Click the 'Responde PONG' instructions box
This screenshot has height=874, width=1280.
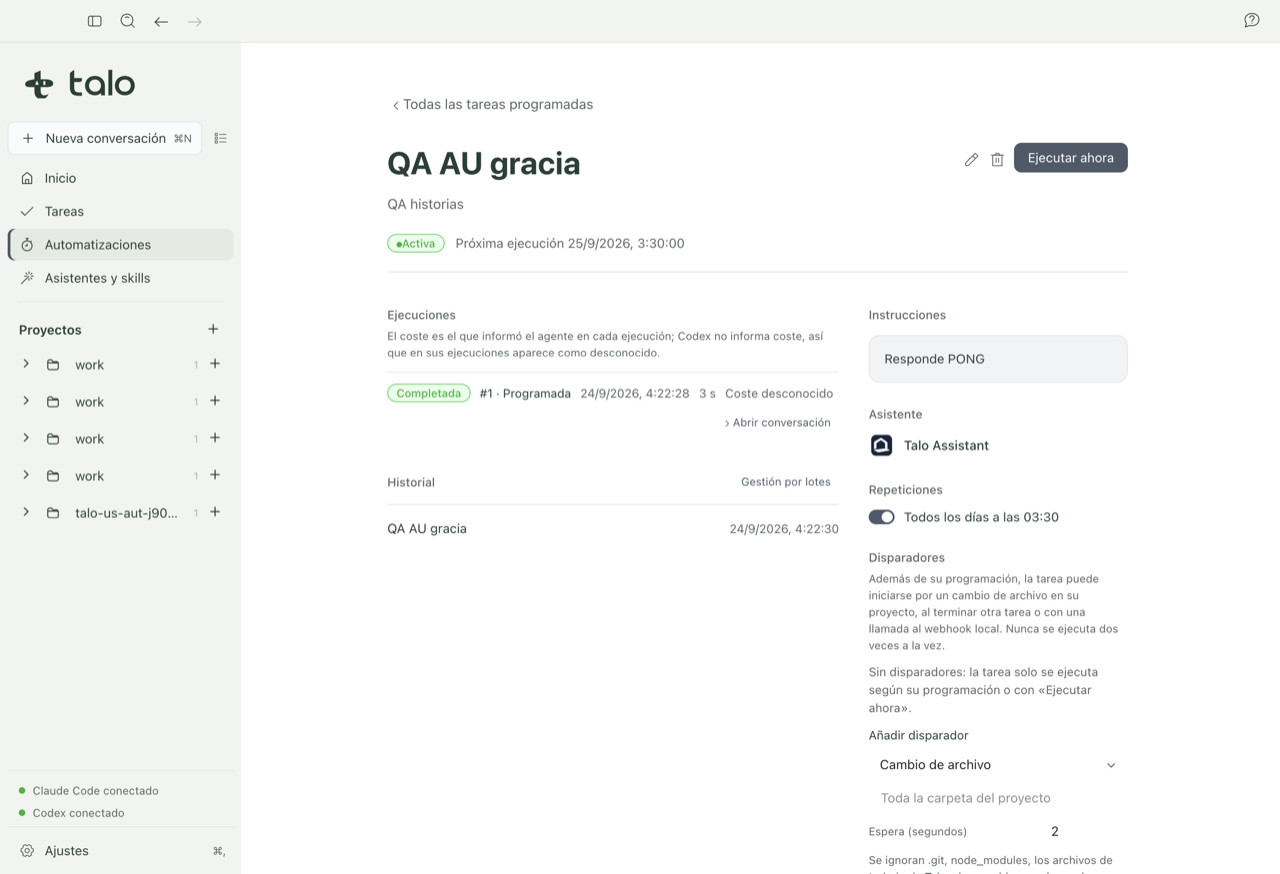click(998, 359)
